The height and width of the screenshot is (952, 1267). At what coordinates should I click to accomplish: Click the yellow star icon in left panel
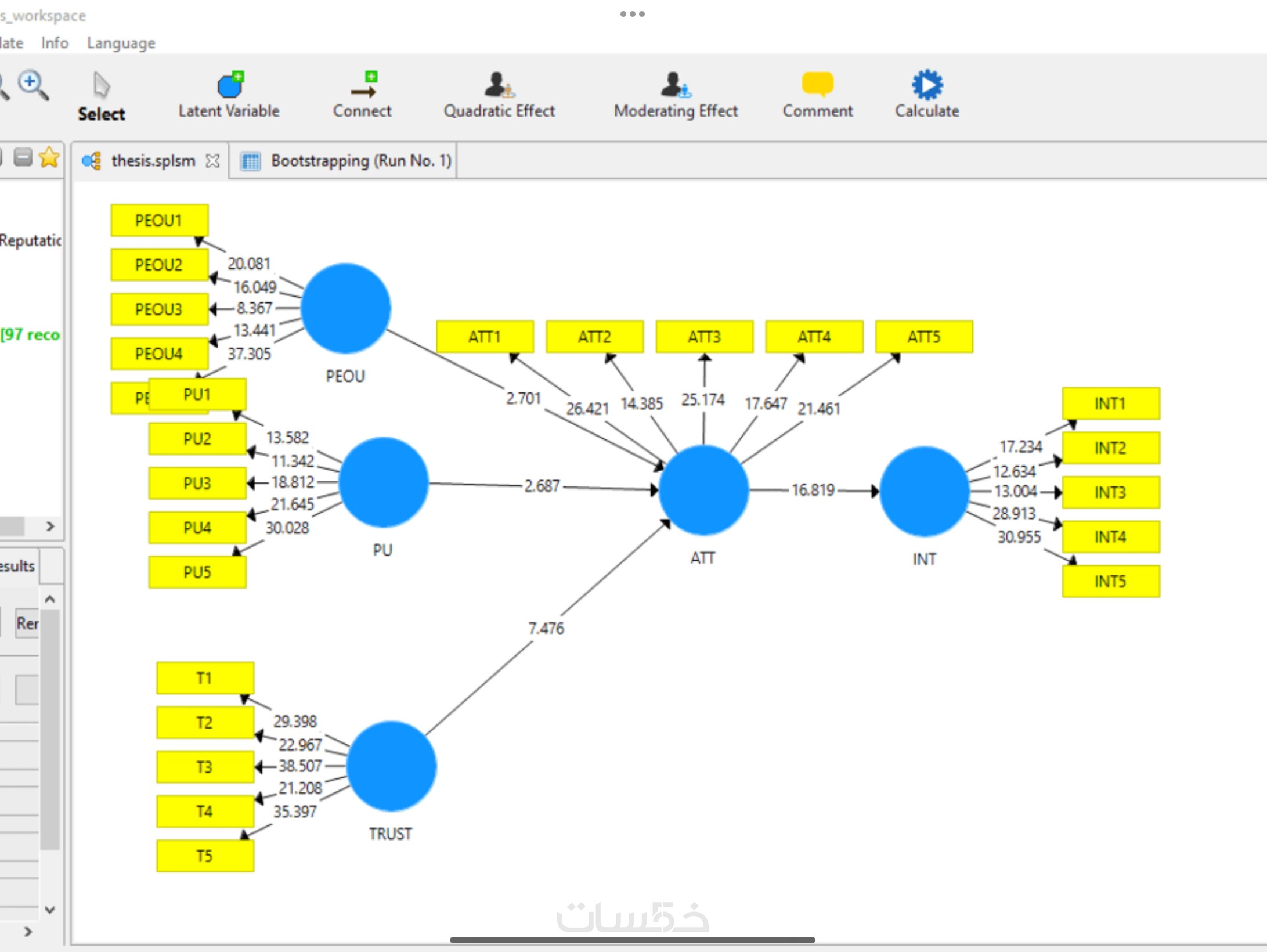coord(49,157)
